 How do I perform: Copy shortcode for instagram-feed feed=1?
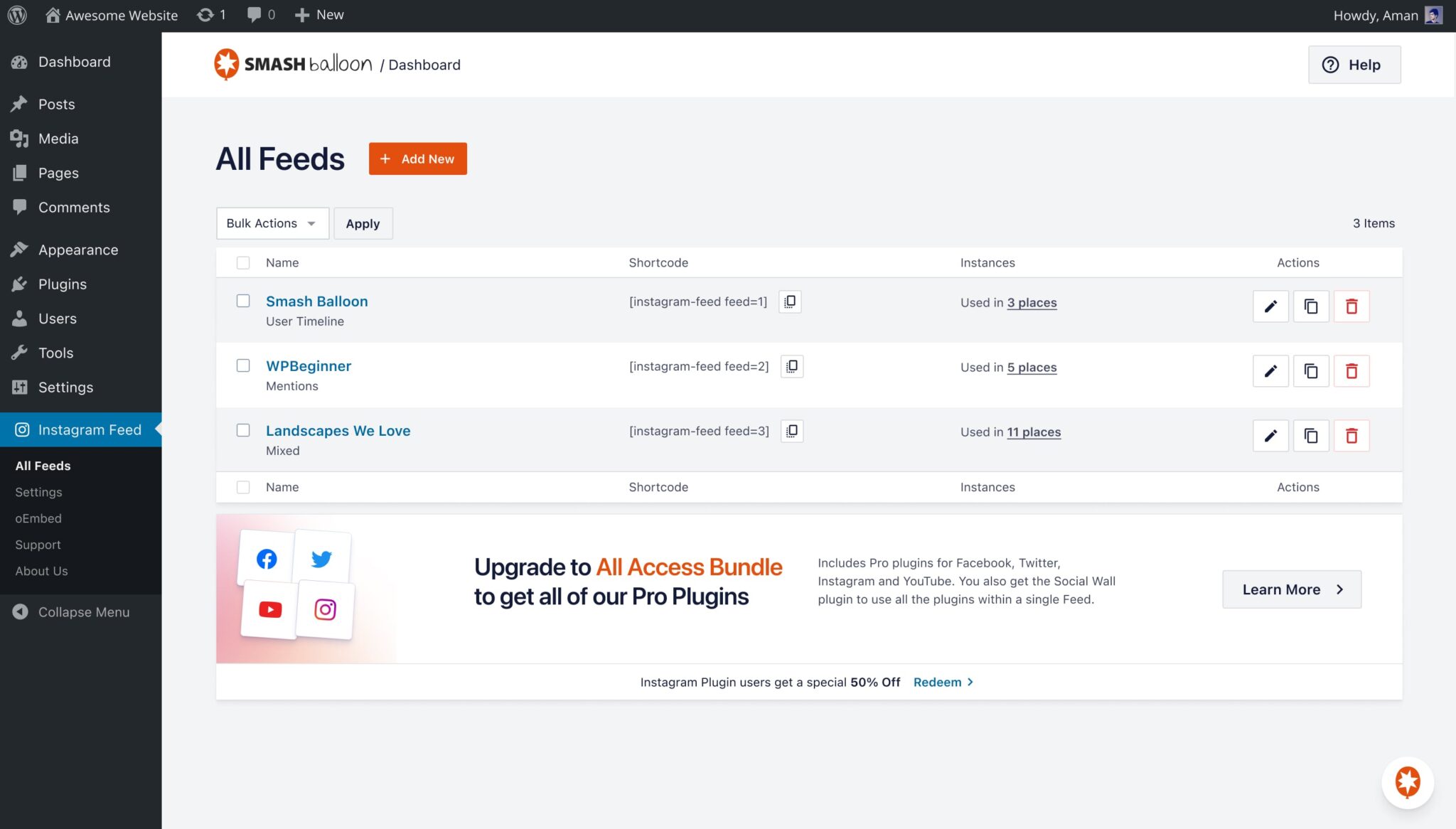(789, 301)
